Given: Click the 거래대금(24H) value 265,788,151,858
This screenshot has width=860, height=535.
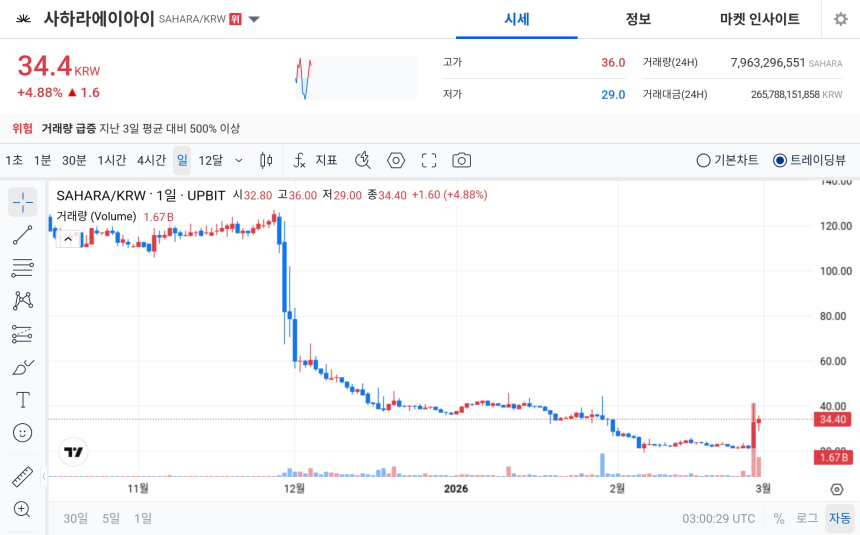Looking at the screenshot, I should [x=785, y=94].
